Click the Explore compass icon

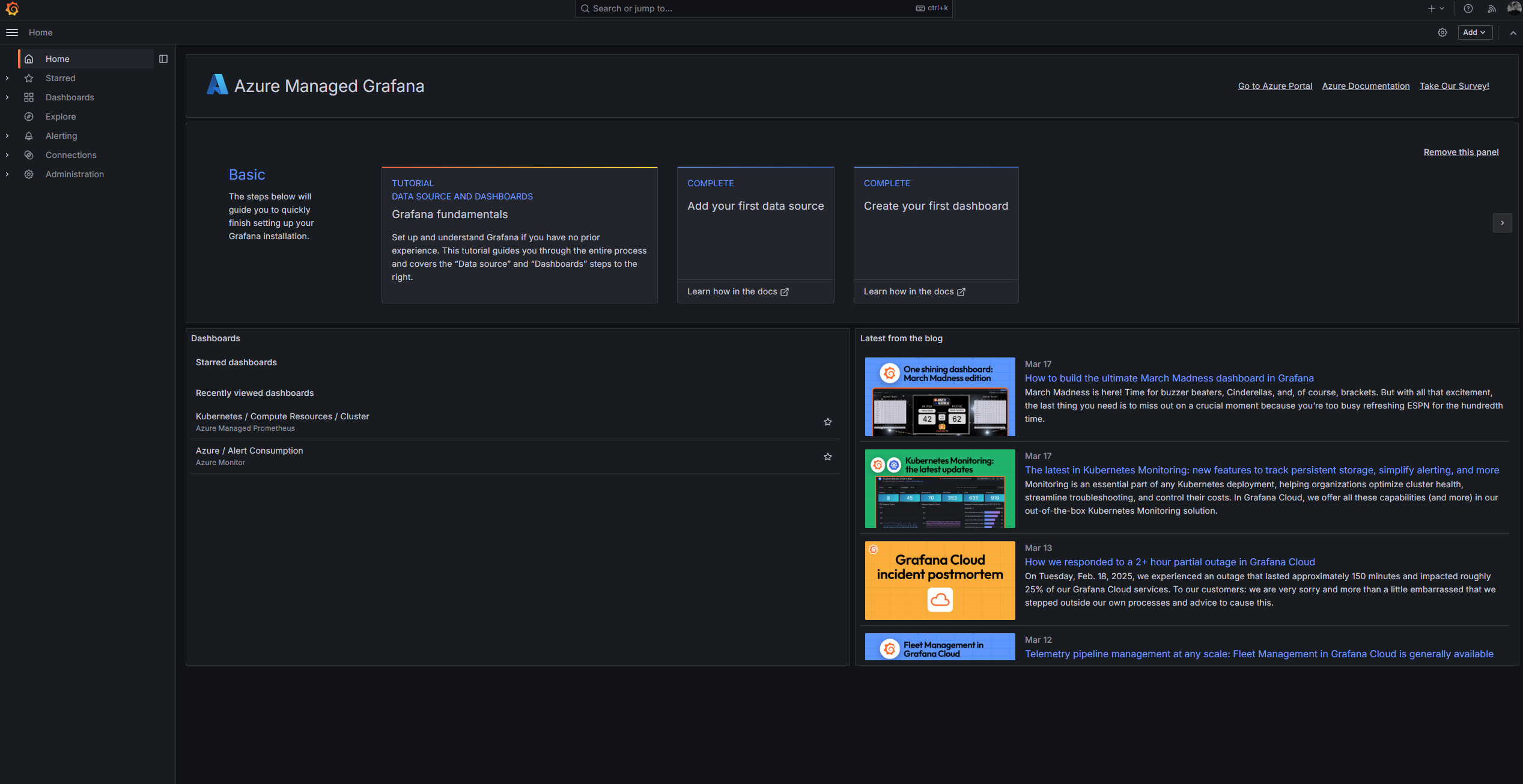coord(29,117)
